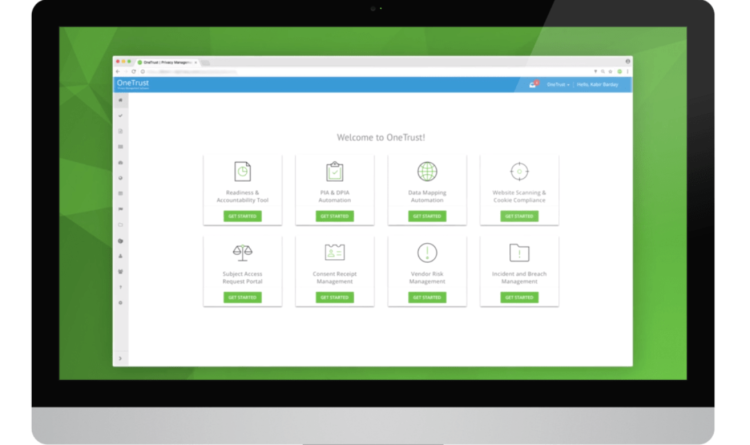Click the Readiness & Accountability document chart icon
Image resolution: width=750 pixels, height=445 pixels.
pyautogui.click(x=243, y=171)
